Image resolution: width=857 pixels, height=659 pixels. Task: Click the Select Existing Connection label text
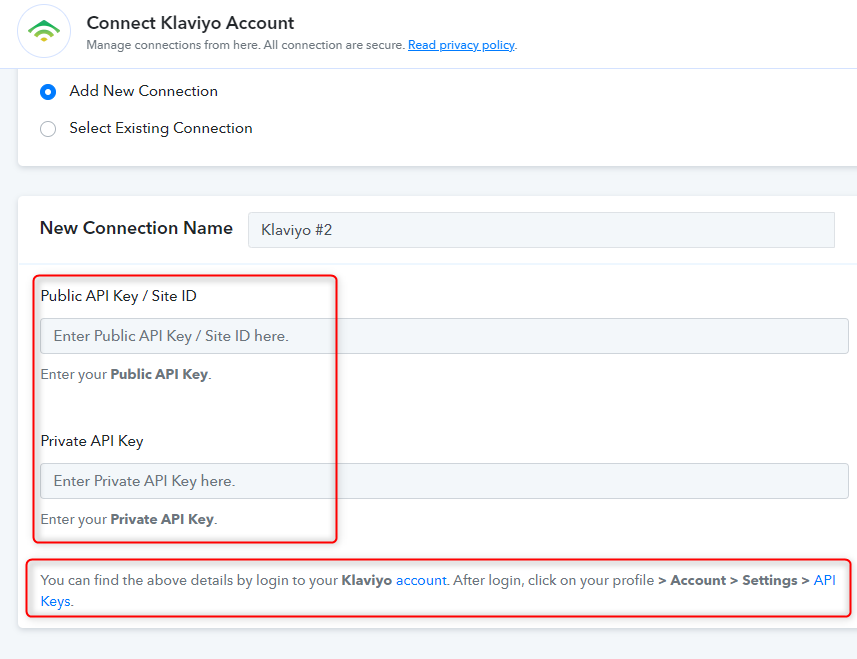[x=161, y=128]
